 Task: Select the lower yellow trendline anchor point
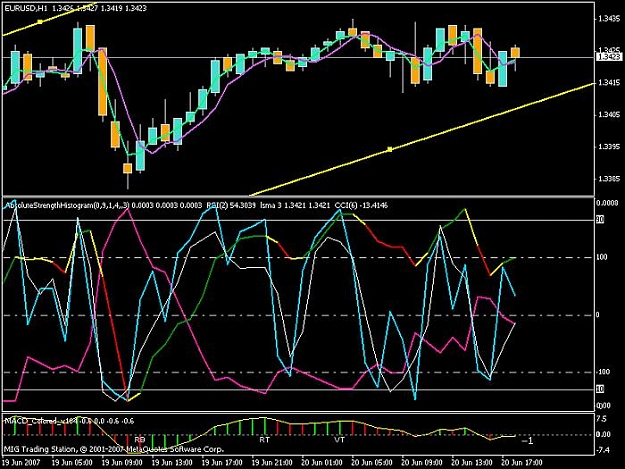point(390,149)
